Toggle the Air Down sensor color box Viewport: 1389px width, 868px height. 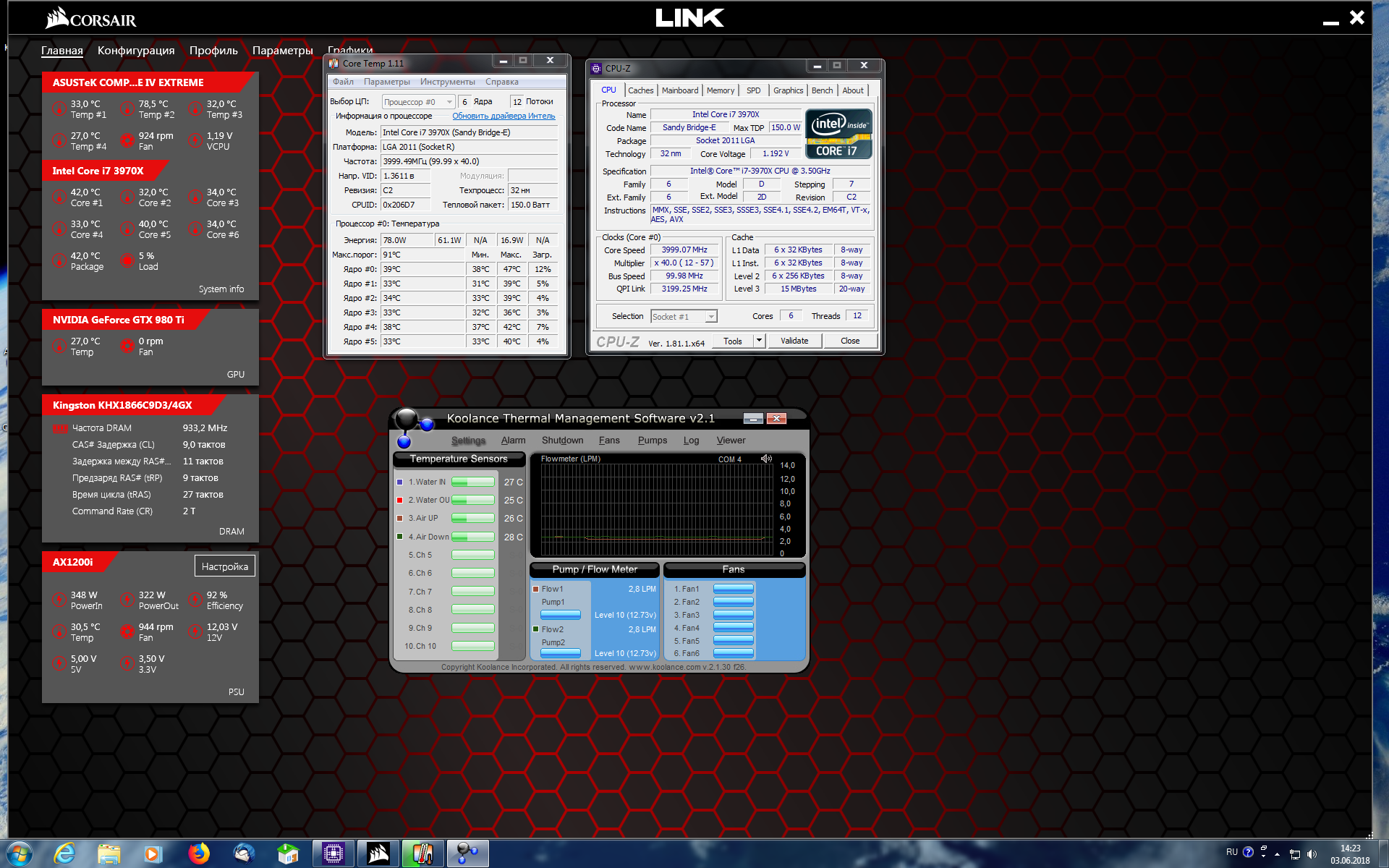tap(399, 537)
